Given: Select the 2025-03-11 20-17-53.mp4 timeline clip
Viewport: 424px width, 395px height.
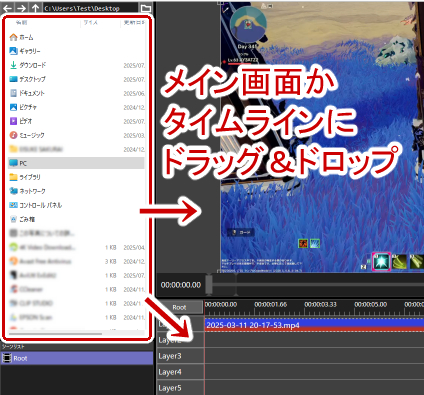Looking at the screenshot, I should pyautogui.click(x=314, y=325).
